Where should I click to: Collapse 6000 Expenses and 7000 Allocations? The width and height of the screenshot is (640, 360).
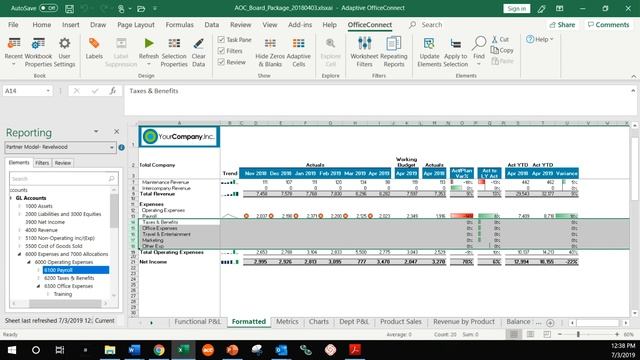click(19, 254)
